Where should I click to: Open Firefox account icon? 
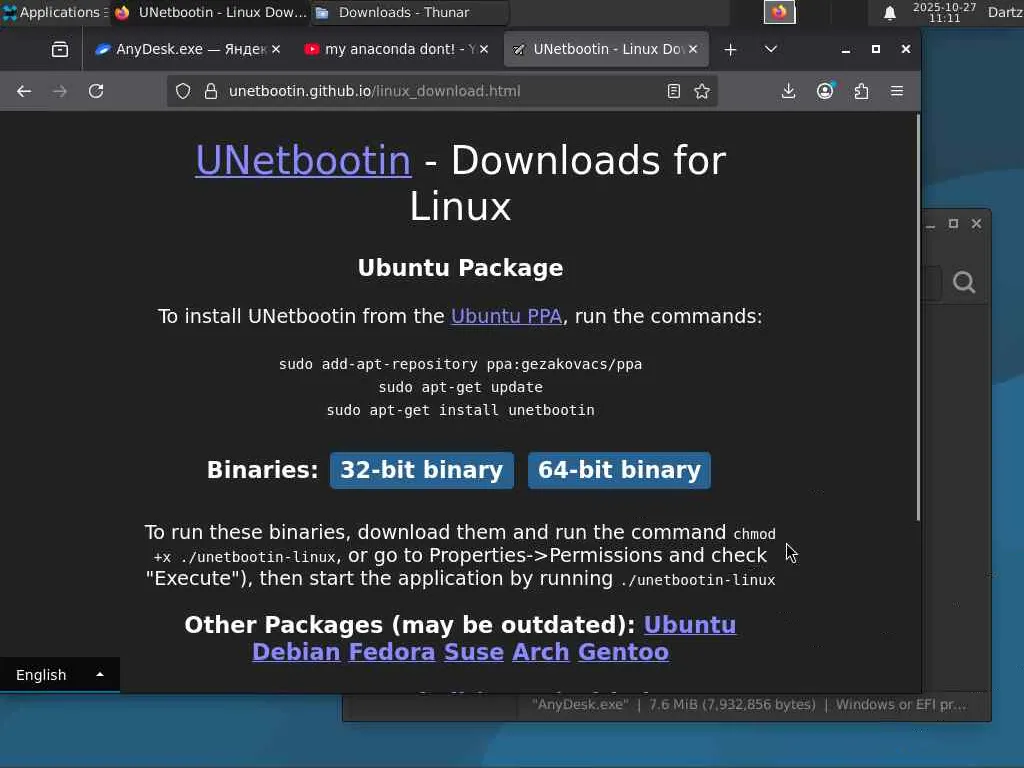(825, 91)
